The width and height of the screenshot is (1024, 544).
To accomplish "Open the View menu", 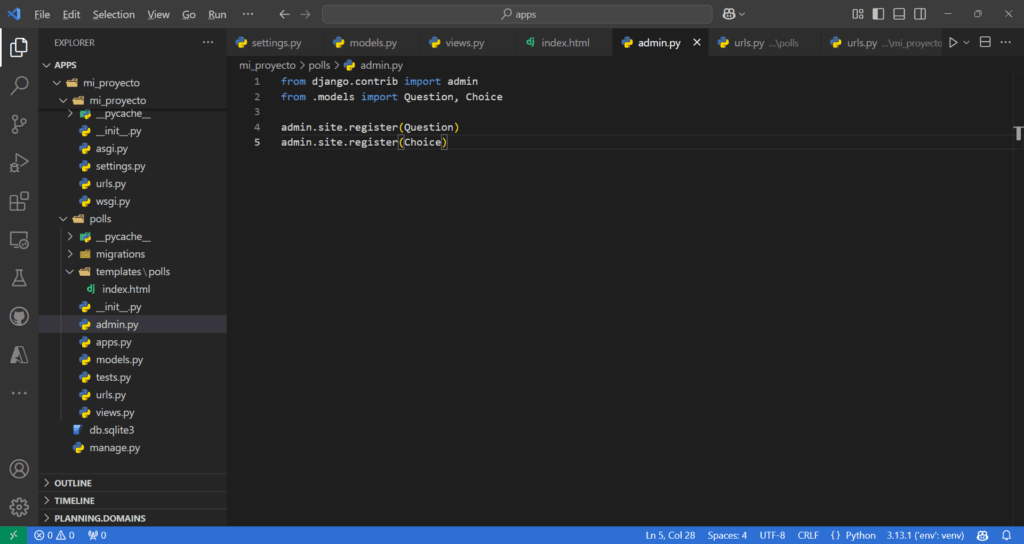I will click(x=158, y=14).
